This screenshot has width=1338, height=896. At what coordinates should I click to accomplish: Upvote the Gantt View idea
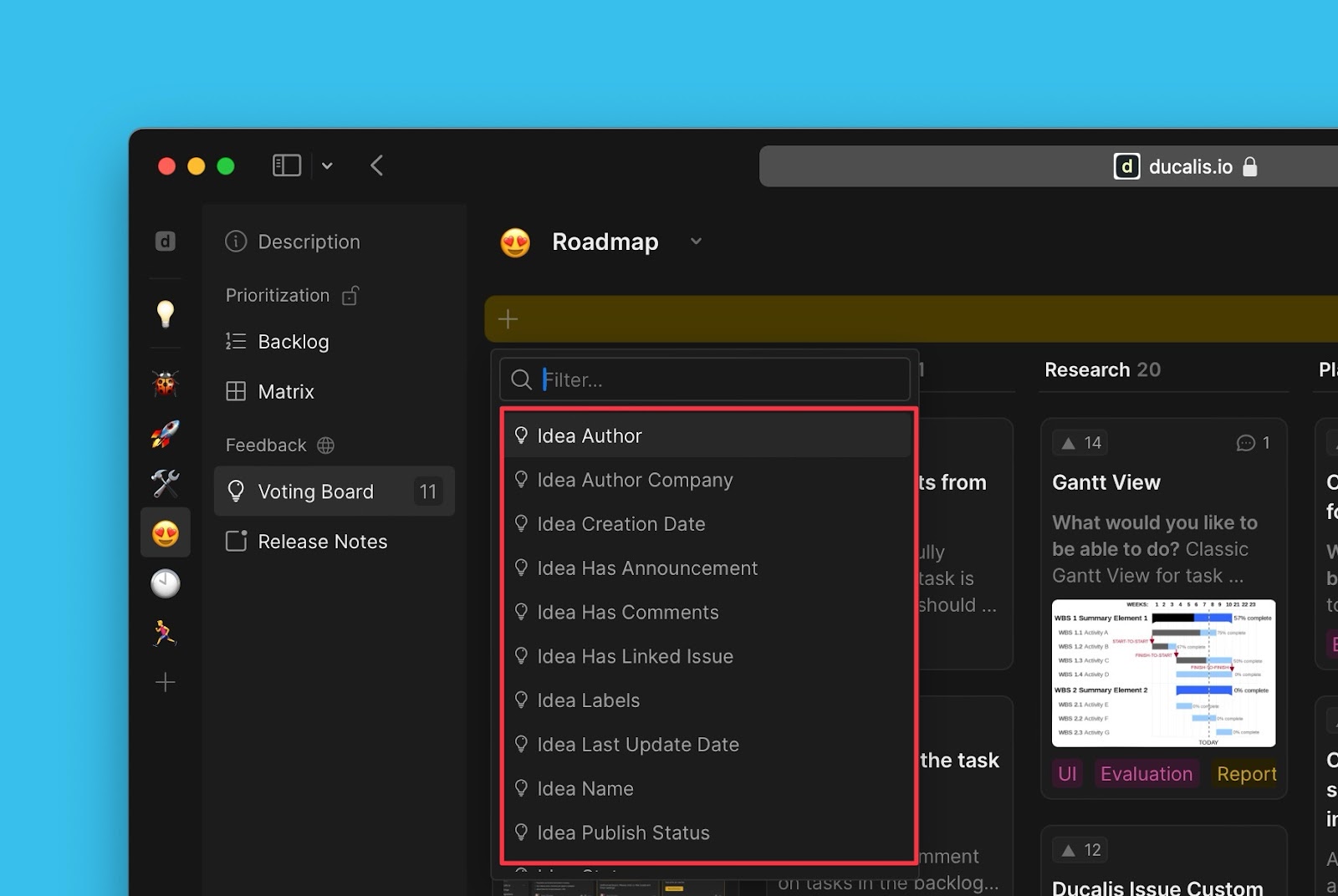coord(1081,443)
